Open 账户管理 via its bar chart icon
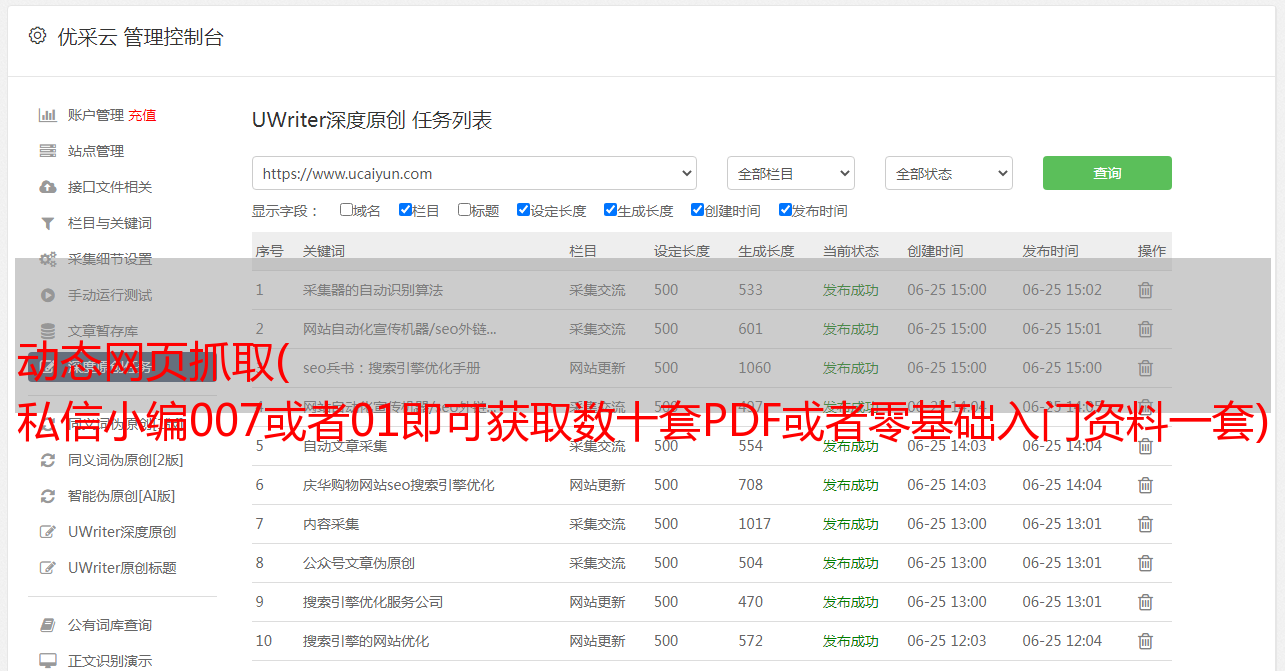 (x=47, y=115)
